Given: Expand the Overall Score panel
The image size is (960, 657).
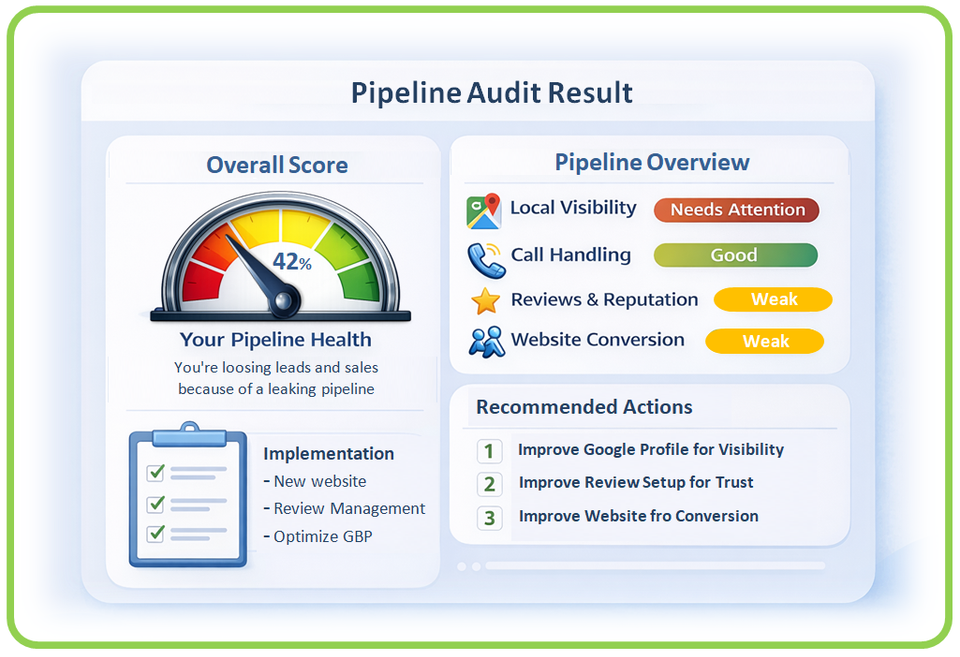Looking at the screenshot, I should (276, 165).
